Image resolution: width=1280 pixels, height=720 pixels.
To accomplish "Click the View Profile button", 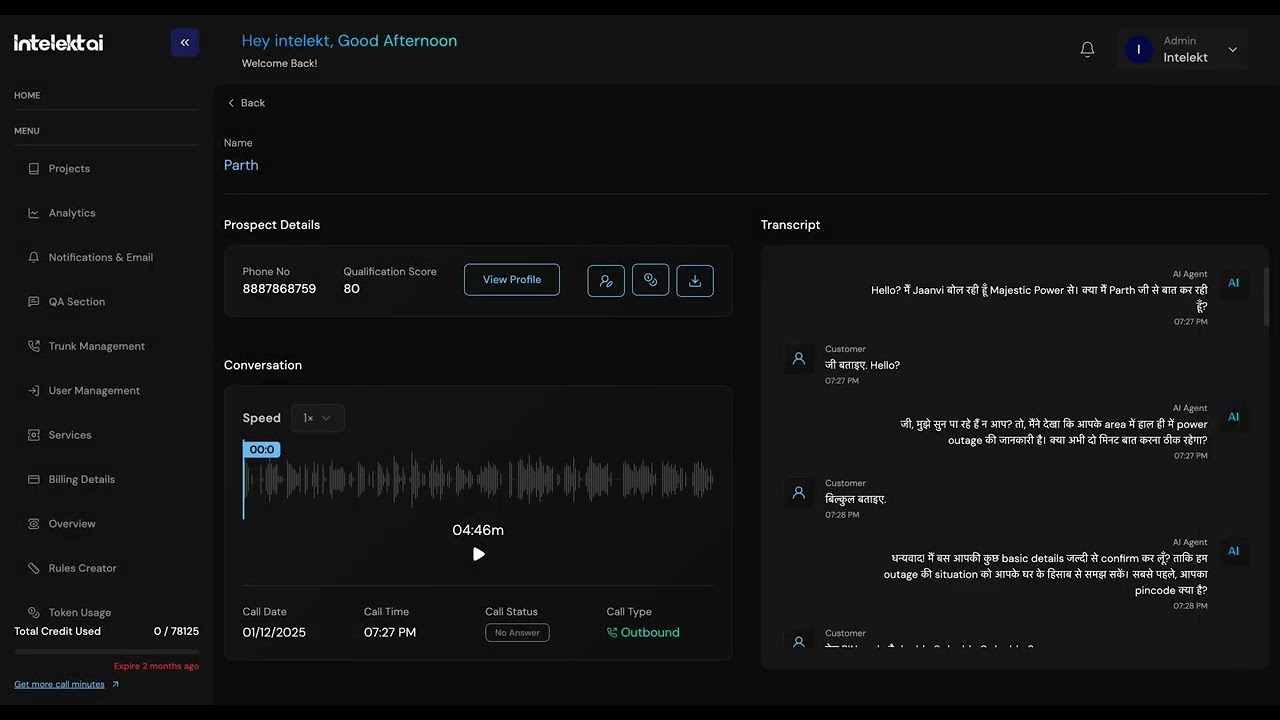I will click(512, 280).
